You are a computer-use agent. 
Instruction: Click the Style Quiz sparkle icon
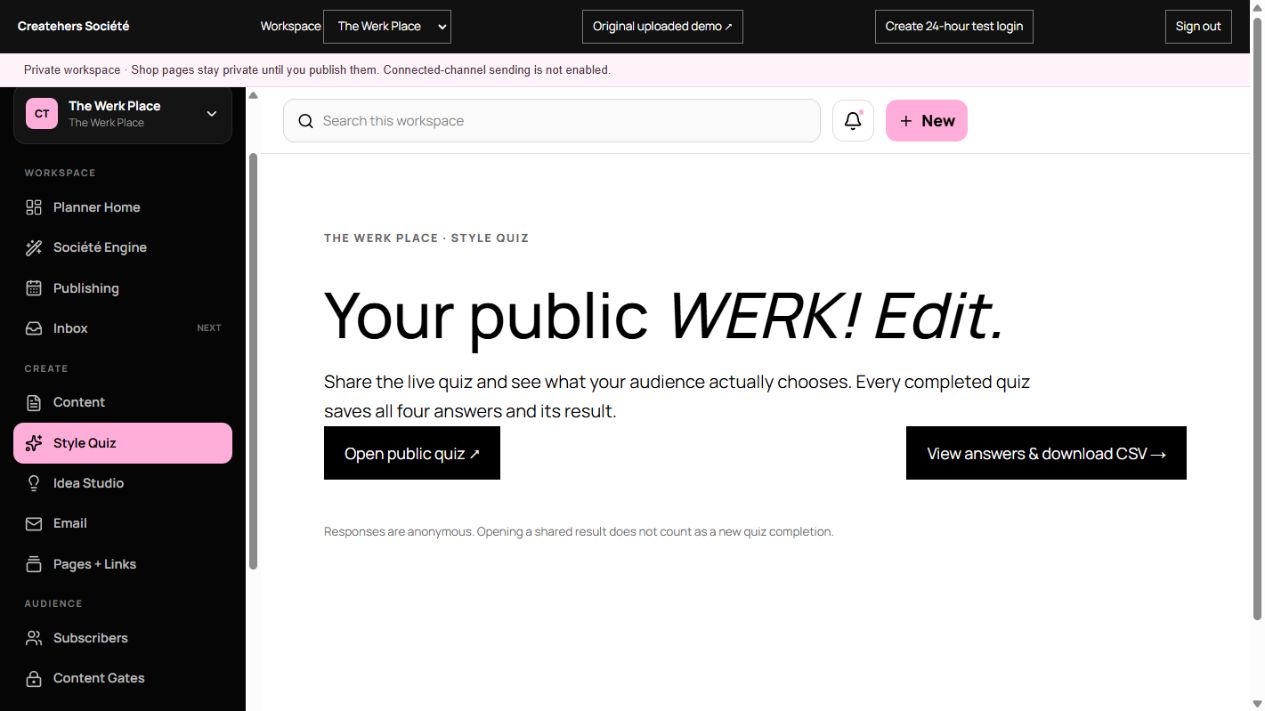34,443
